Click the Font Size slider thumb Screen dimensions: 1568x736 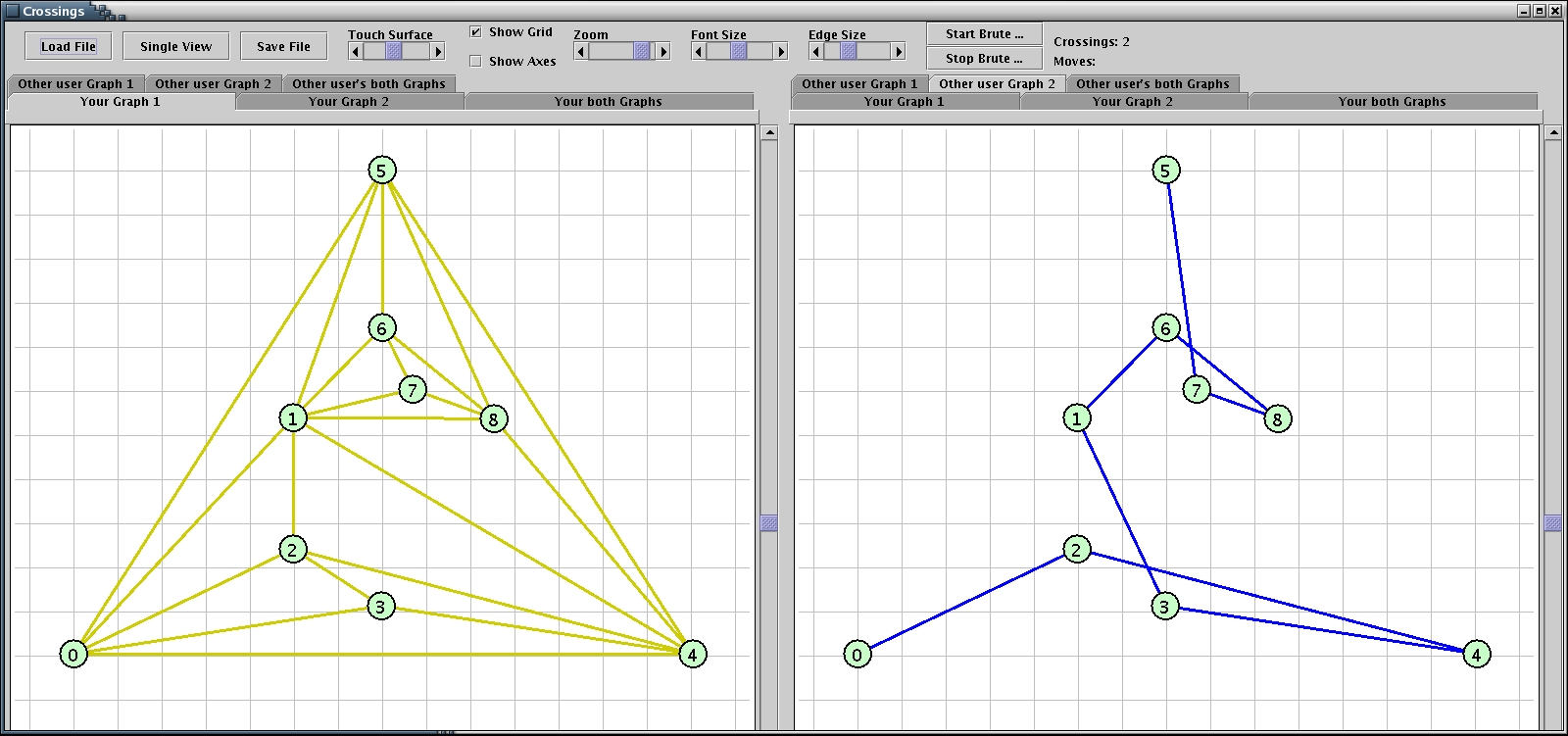(739, 51)
